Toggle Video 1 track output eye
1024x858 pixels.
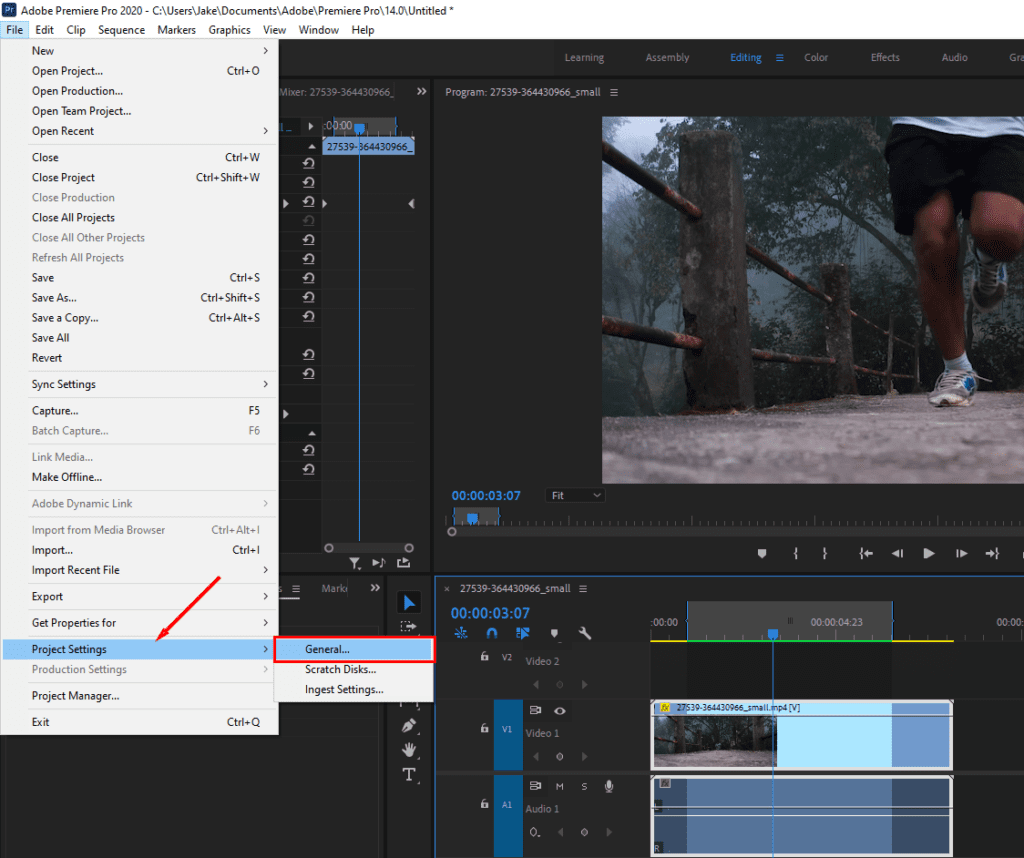[560, 711]
